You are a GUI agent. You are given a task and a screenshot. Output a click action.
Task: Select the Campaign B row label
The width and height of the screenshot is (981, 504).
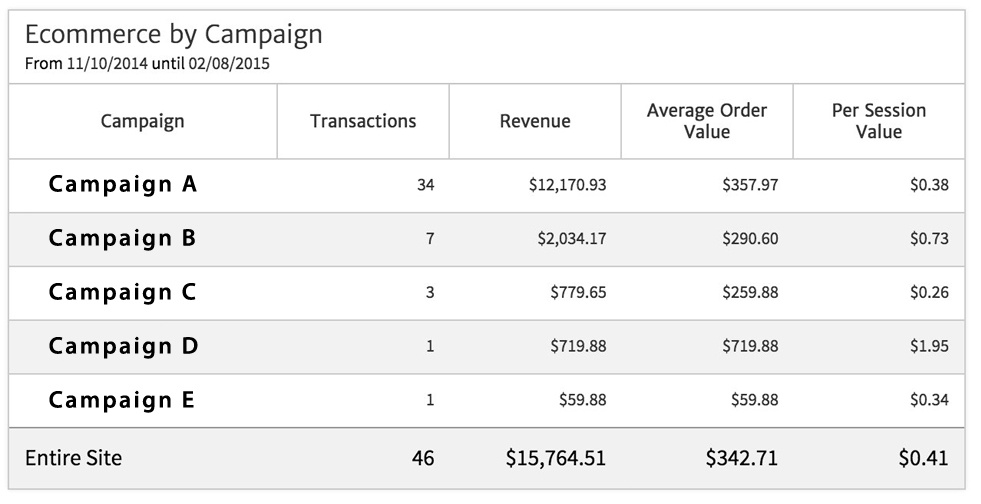(123, 238)
